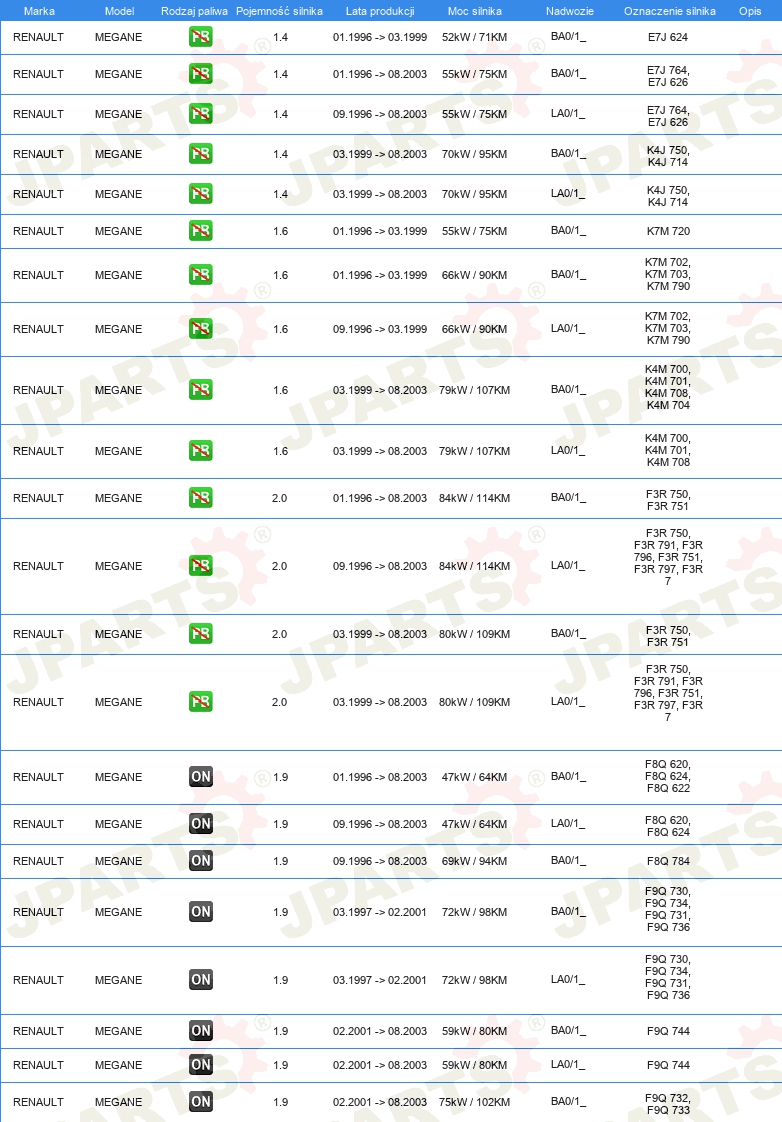Click diesel ON icon in 75kW/102KM row

[200, 1102]
